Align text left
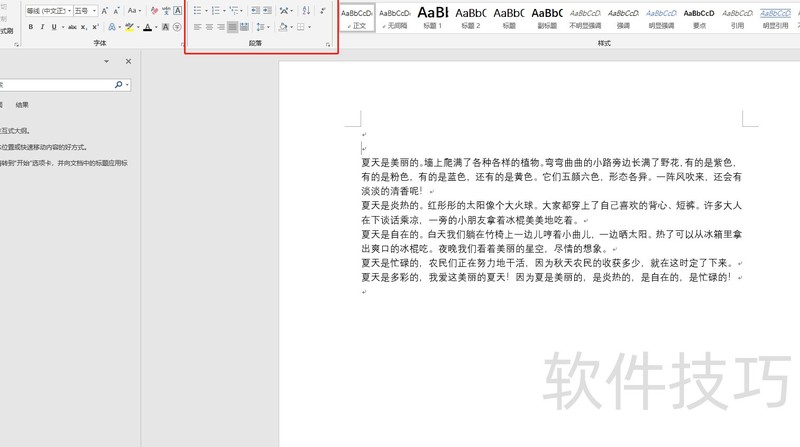800x447 pixels. [197, 27]
